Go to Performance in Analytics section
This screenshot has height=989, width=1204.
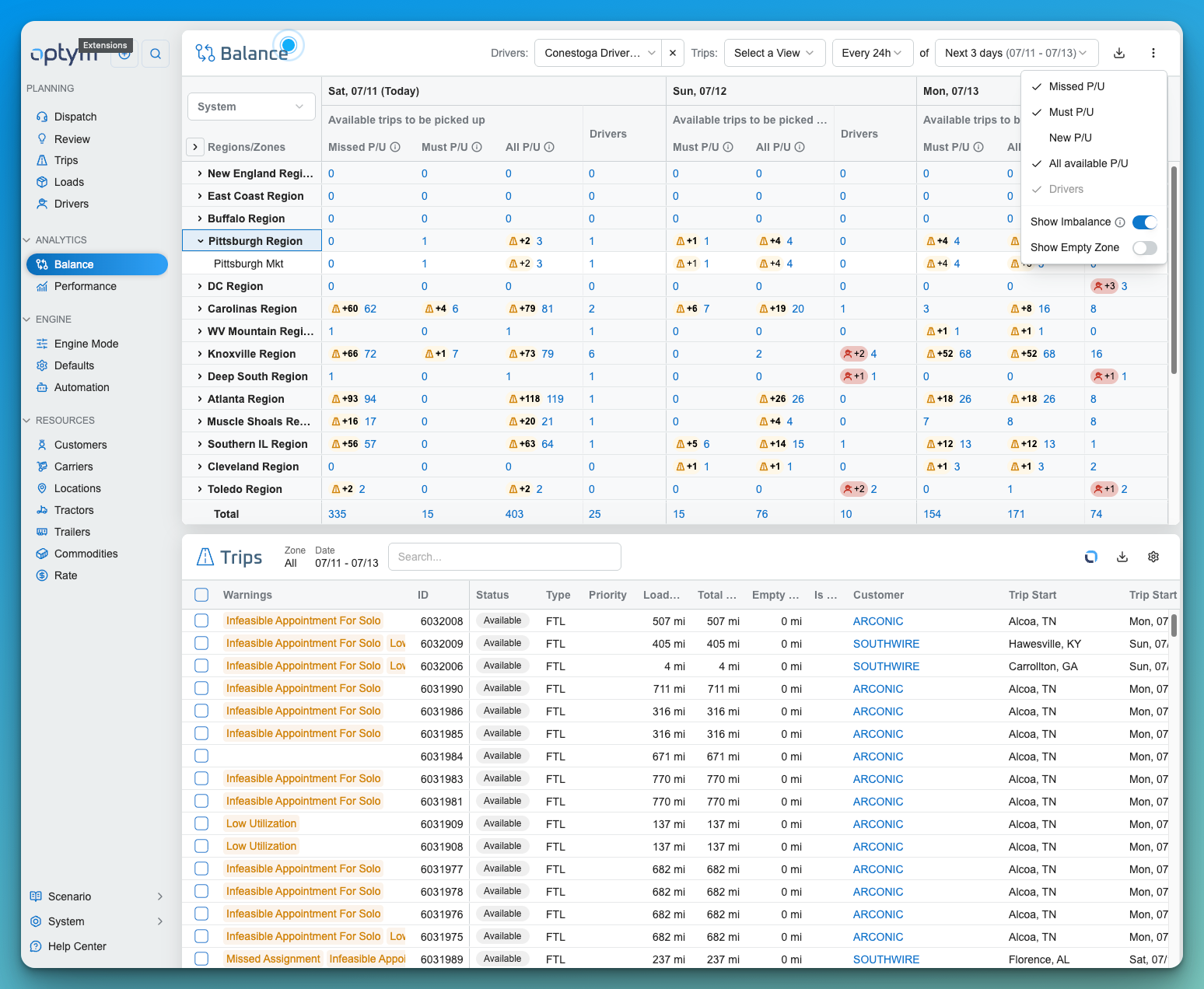click(x=86, y=286)
